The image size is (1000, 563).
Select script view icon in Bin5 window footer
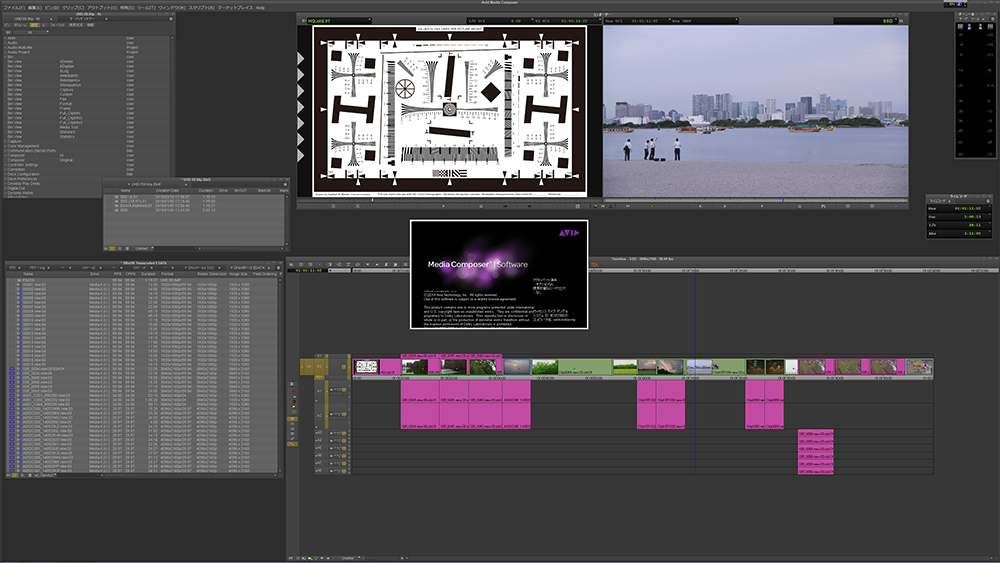coord(127,248)
